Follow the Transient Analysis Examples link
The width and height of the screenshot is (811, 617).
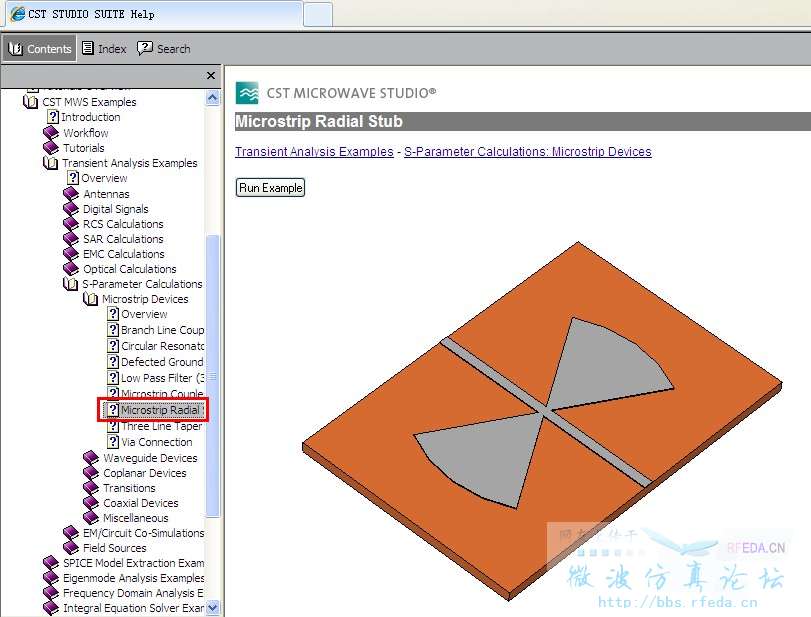(x=314, y=152)
